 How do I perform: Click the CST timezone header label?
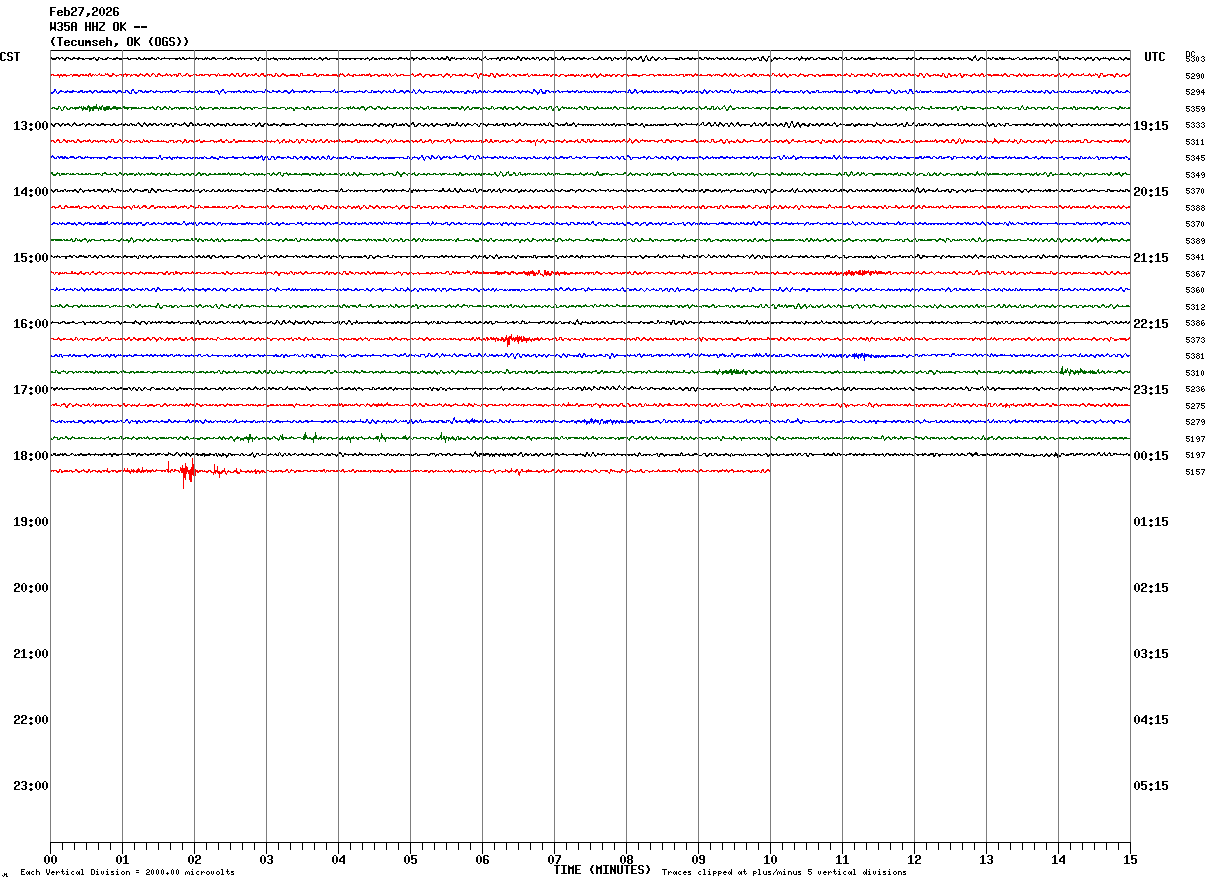click(x=10, y=57)
